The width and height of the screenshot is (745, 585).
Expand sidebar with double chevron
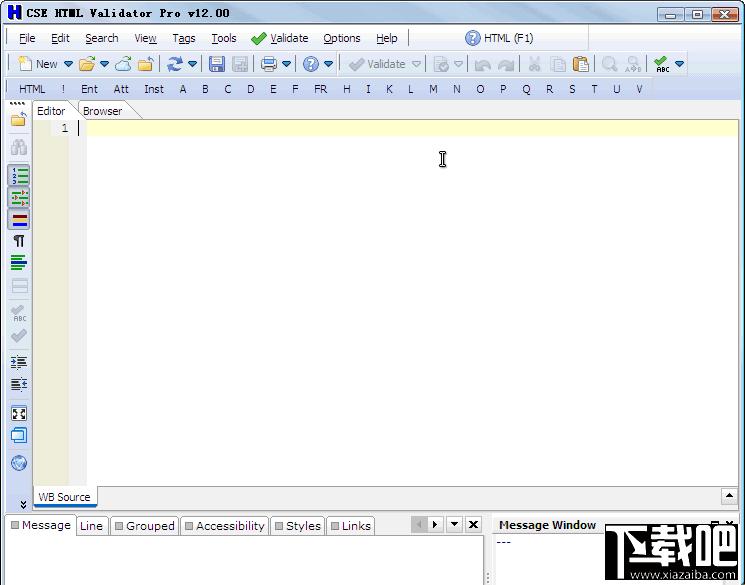[x=23, y=504]
